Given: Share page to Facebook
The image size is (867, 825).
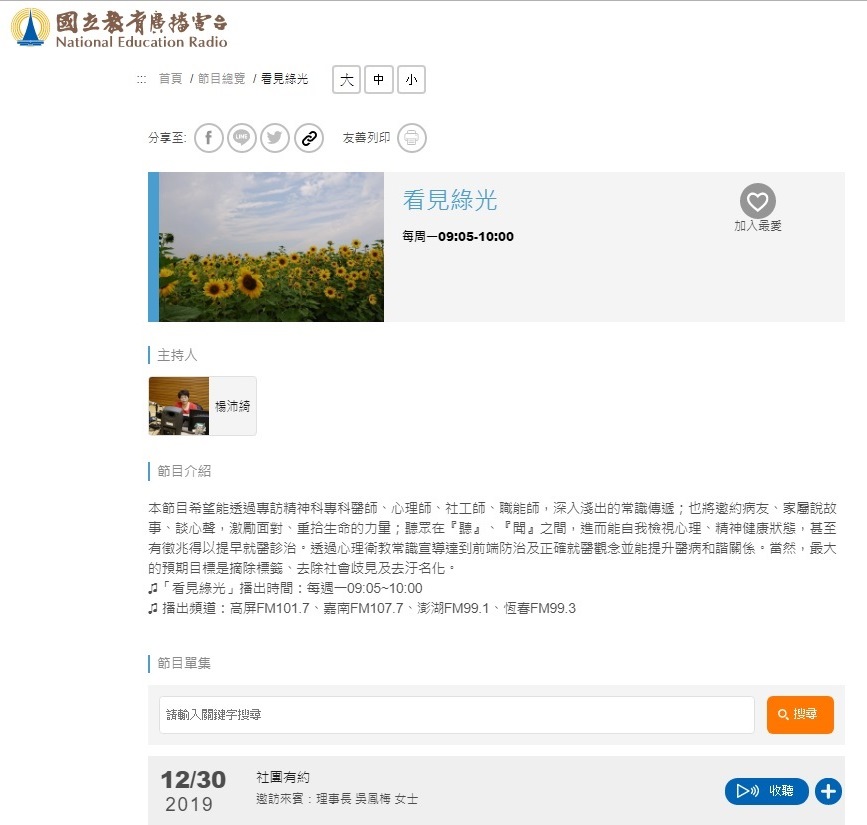Looking at the screenshot, I should click(x=208, y=138).
